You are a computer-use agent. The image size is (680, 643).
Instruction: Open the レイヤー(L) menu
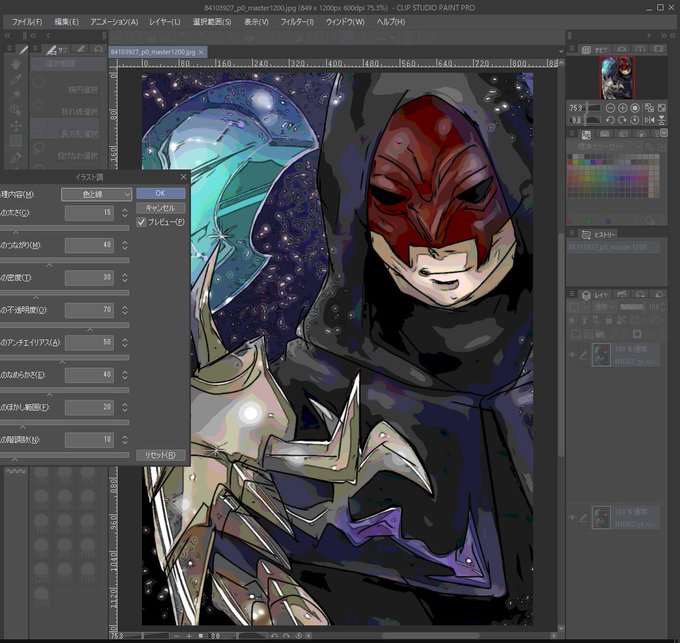[165, 22]
